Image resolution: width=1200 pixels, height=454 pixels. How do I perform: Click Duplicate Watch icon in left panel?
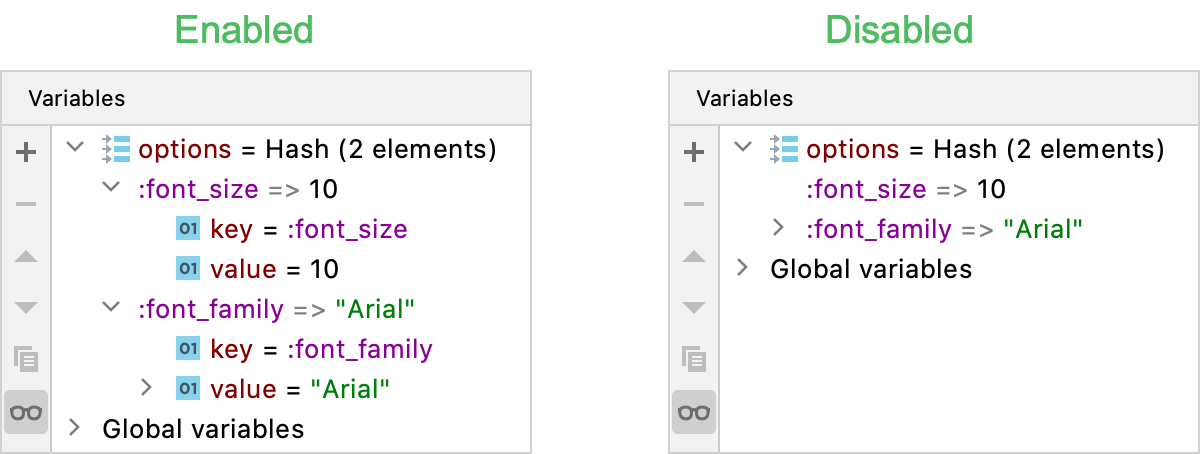[26, 358]
